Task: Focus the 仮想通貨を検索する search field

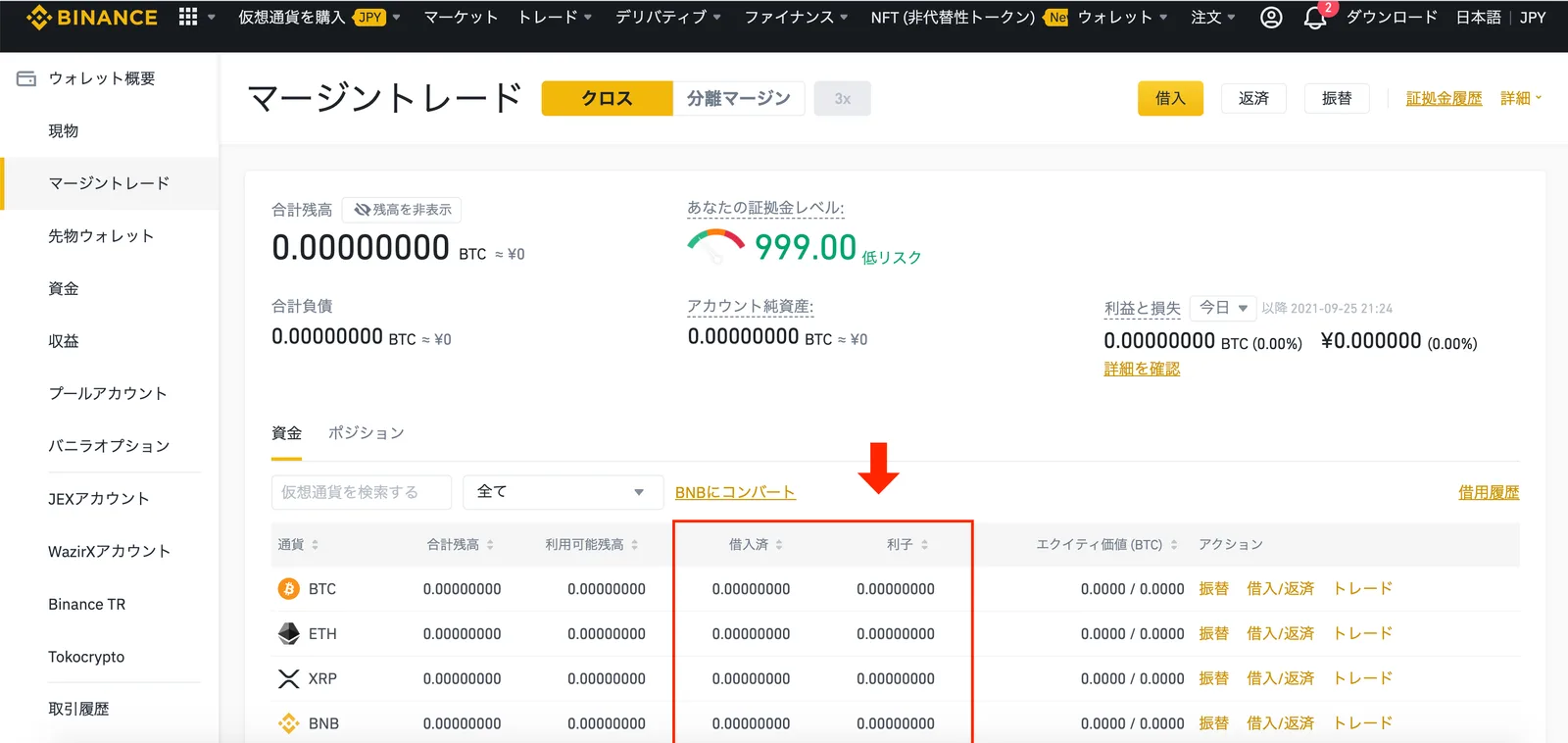Action: point(362,492)
